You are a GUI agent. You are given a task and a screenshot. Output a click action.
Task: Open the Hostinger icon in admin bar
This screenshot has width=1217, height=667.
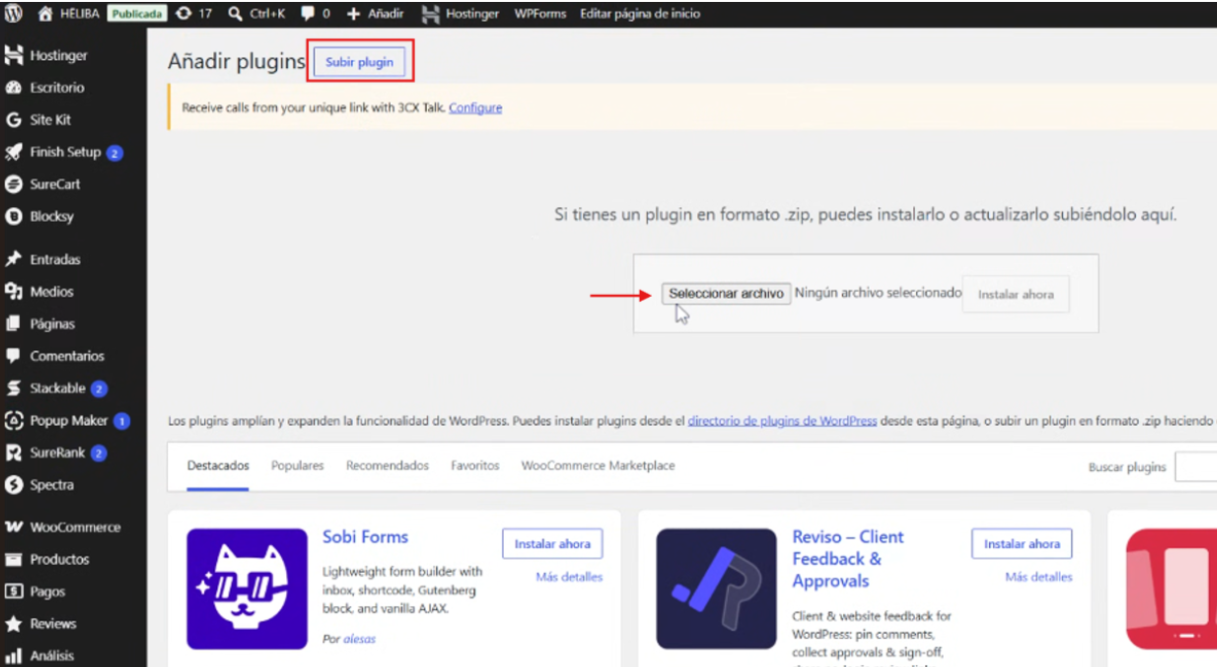click(431, 14)
